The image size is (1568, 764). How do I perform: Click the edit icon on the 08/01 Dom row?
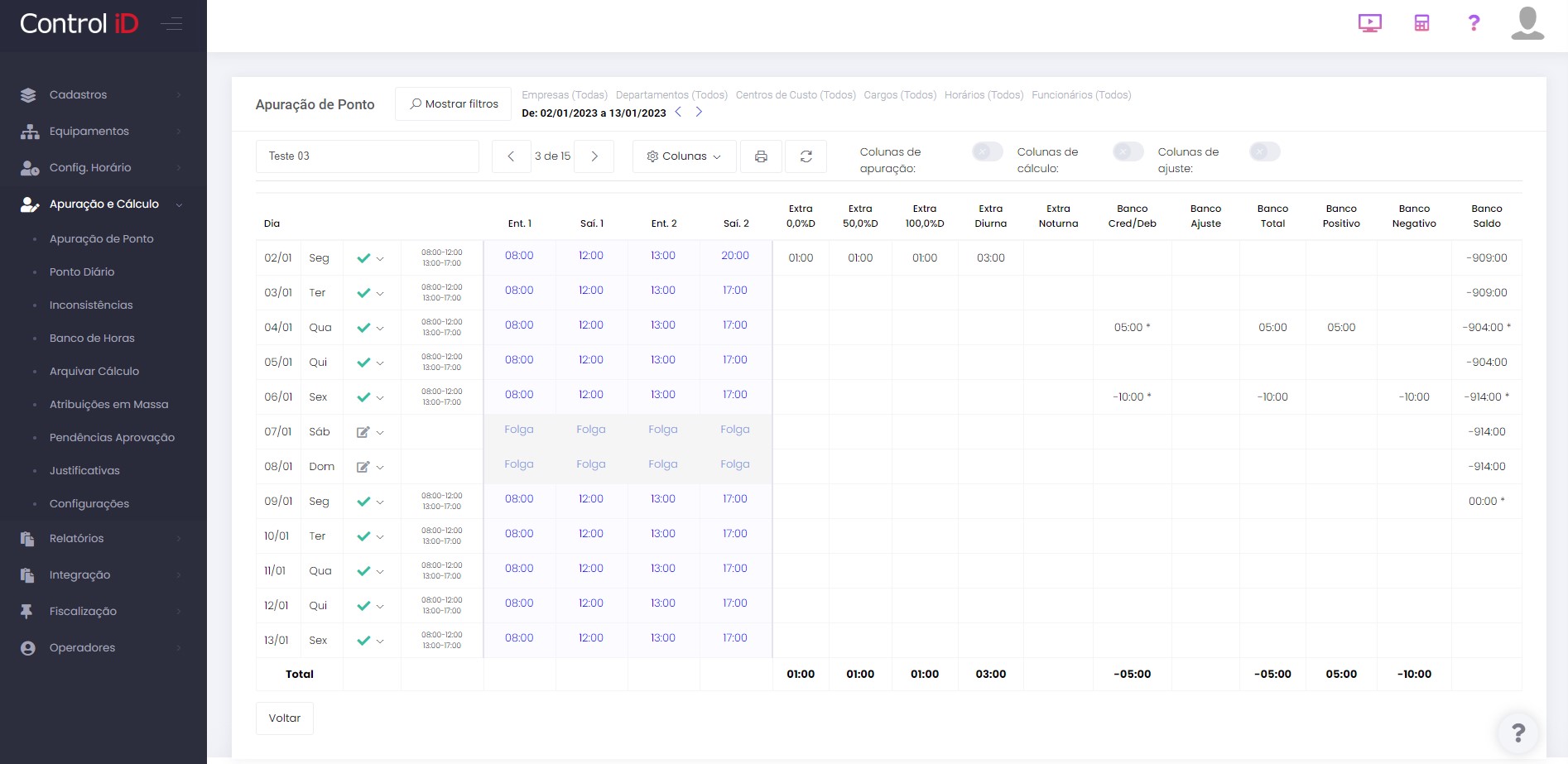pyautogui.click(x=363, y=467)
